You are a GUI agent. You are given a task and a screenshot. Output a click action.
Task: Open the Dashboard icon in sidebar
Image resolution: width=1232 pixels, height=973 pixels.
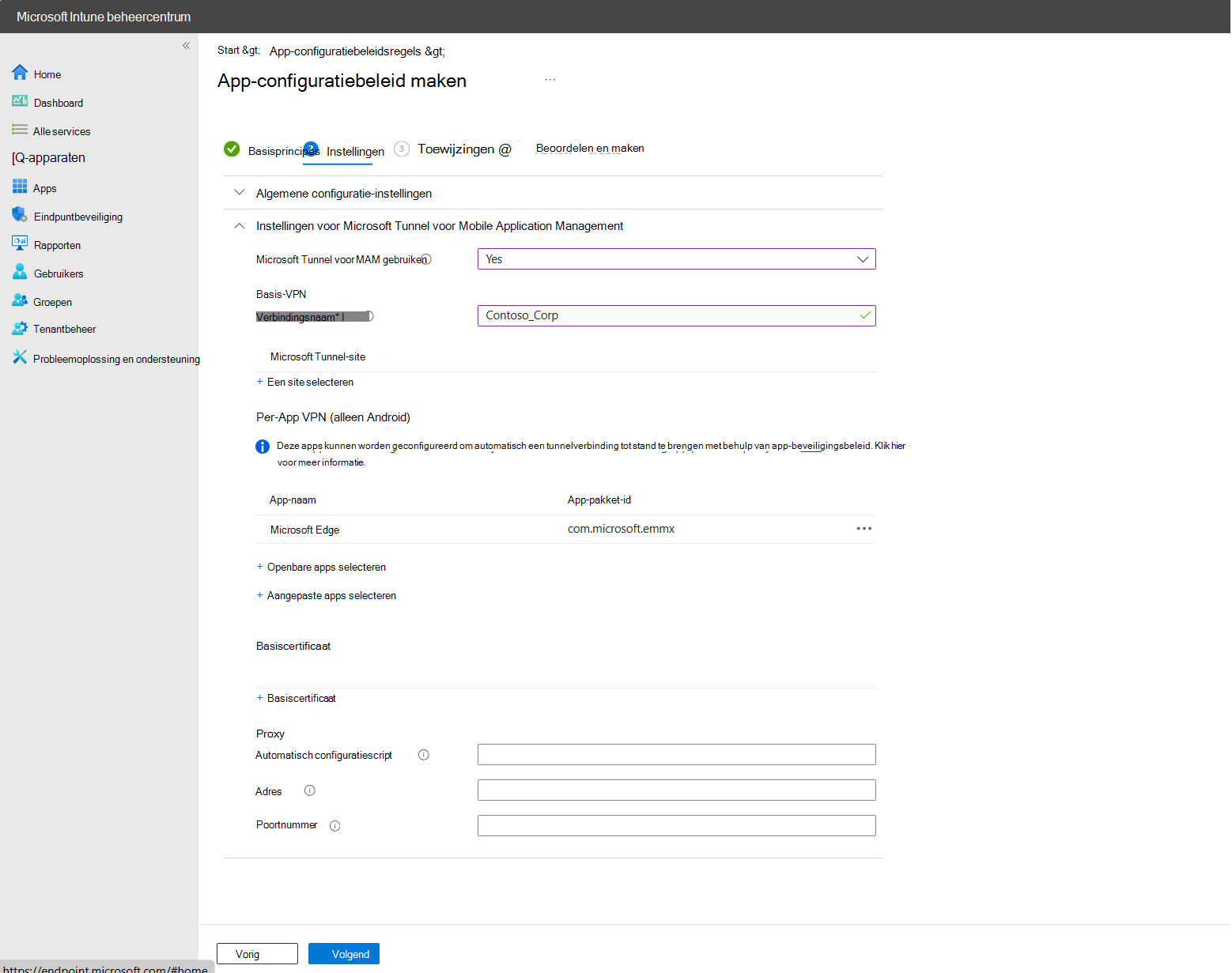point(20,101)
